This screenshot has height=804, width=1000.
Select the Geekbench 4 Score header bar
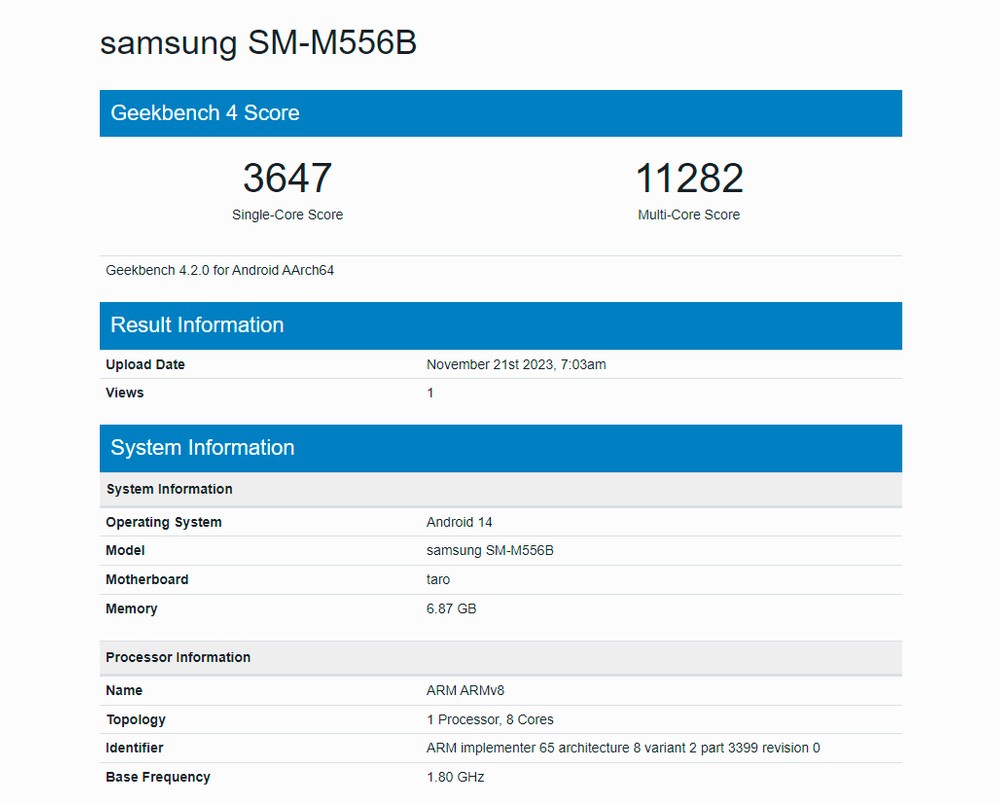[500, 113]
